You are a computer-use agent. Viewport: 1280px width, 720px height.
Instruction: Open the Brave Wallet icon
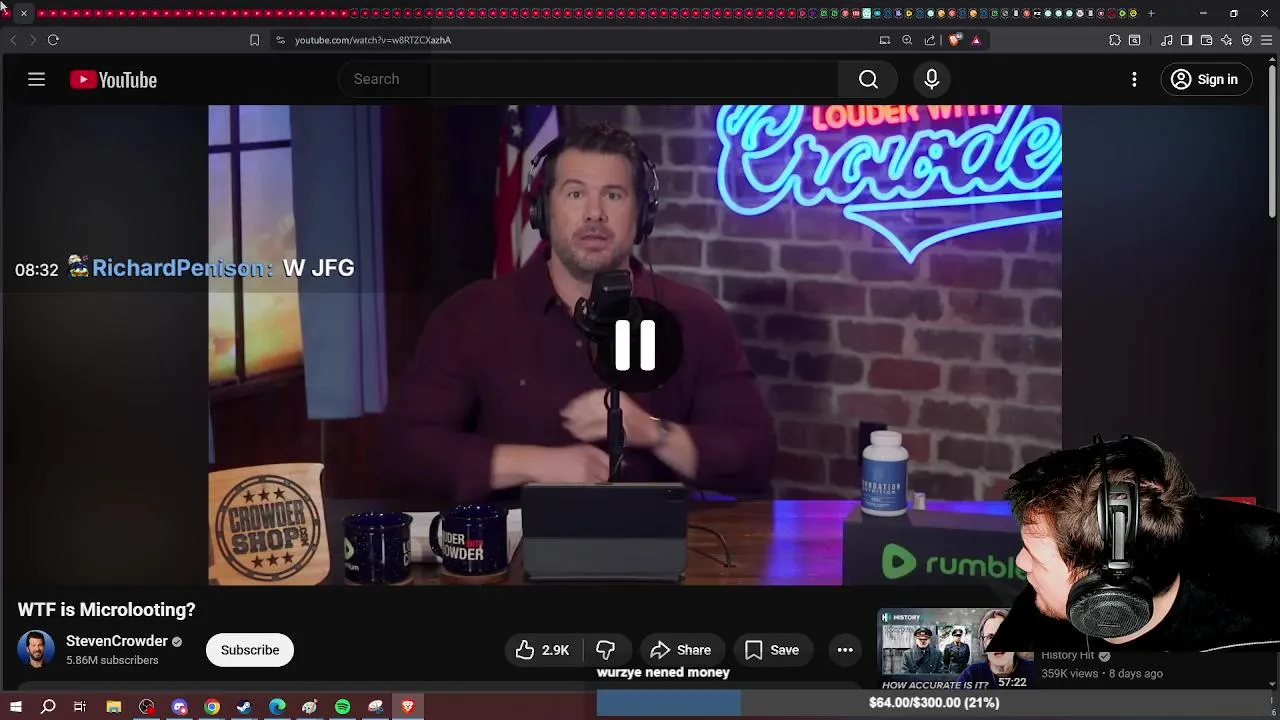(x=1206, y=40)
